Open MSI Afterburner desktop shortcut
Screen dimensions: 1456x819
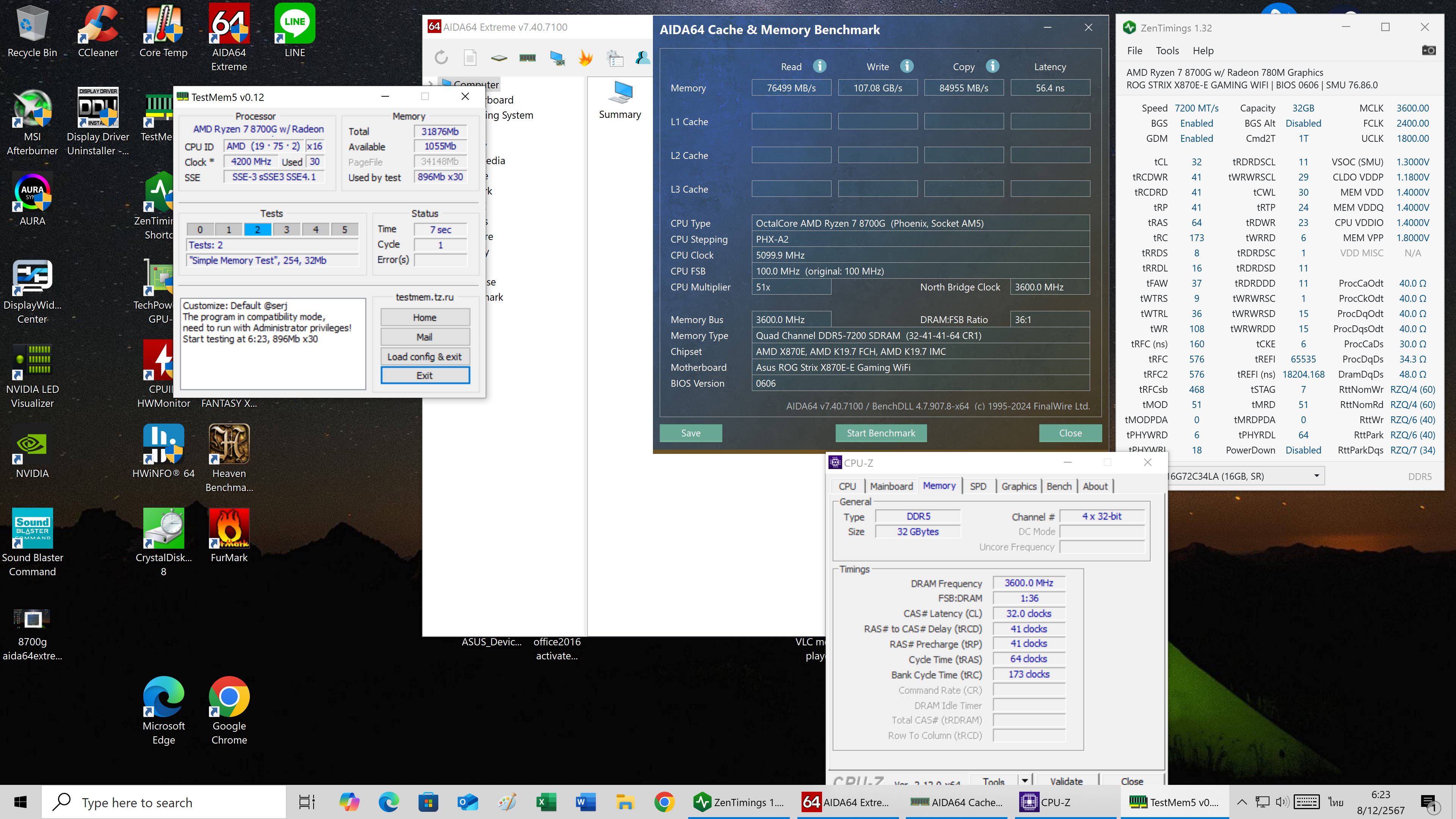point(32,122)
